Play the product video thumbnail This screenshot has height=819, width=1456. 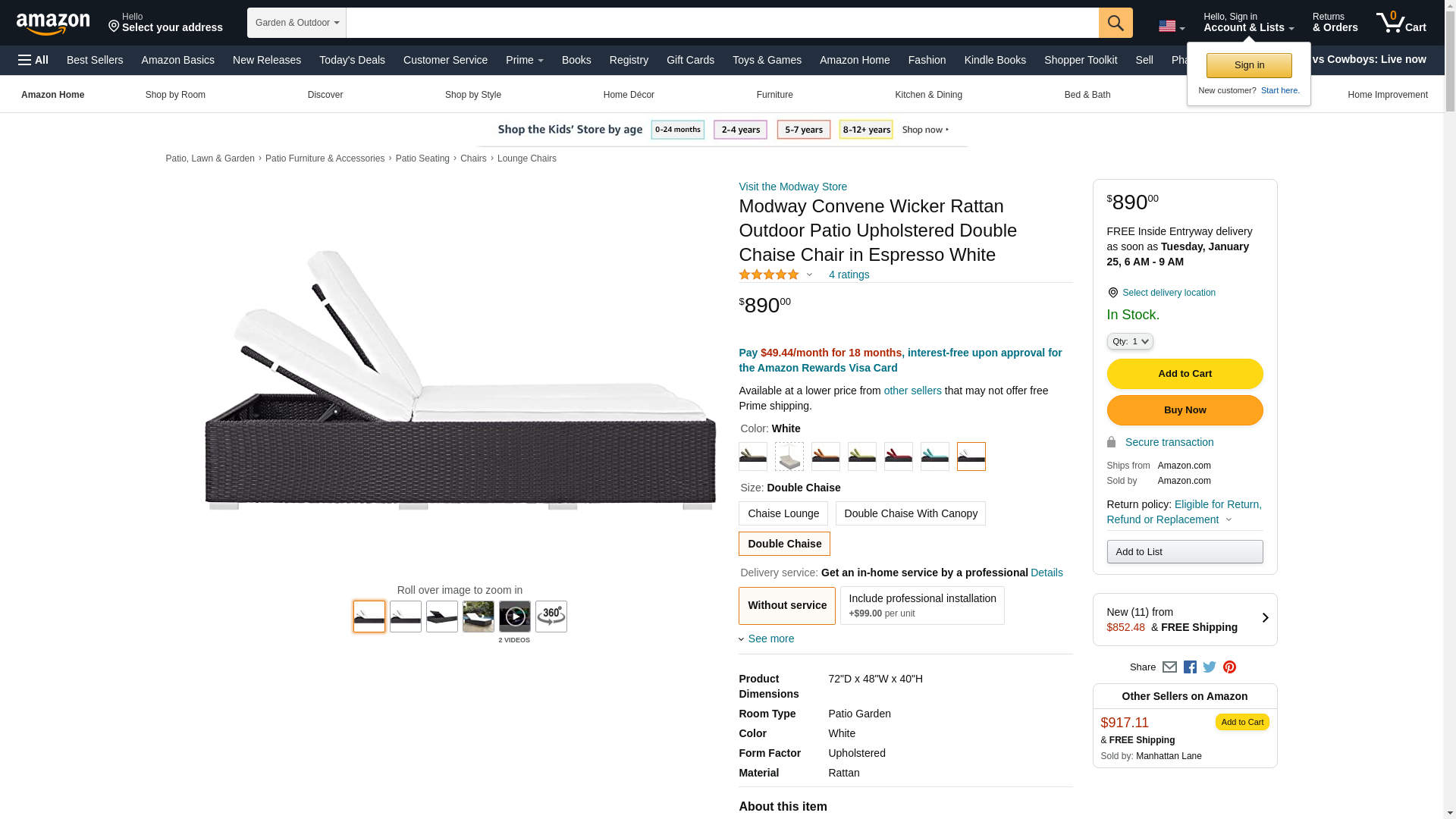click(514, 617)
